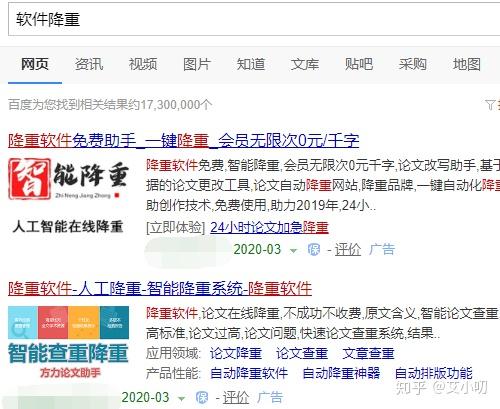The image size is (500, 409).
Task: Open the 文章查重 sublink
Action: point(368,353)
